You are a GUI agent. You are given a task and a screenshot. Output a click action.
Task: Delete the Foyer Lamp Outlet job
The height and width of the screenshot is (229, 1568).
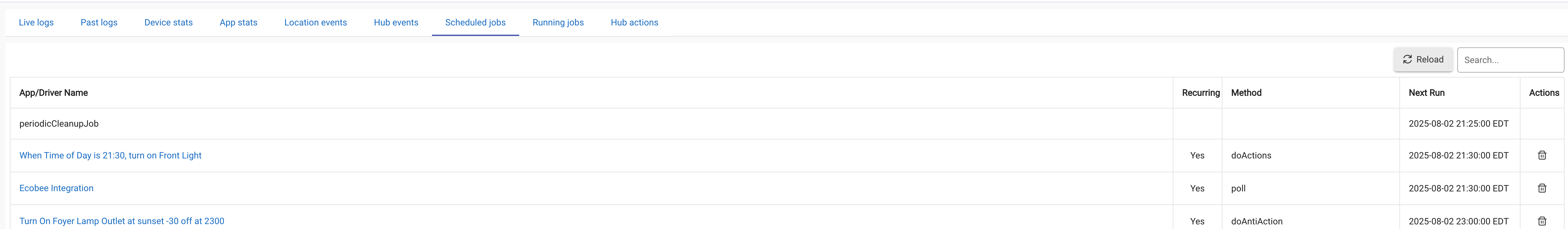(x=1542, y=221)
